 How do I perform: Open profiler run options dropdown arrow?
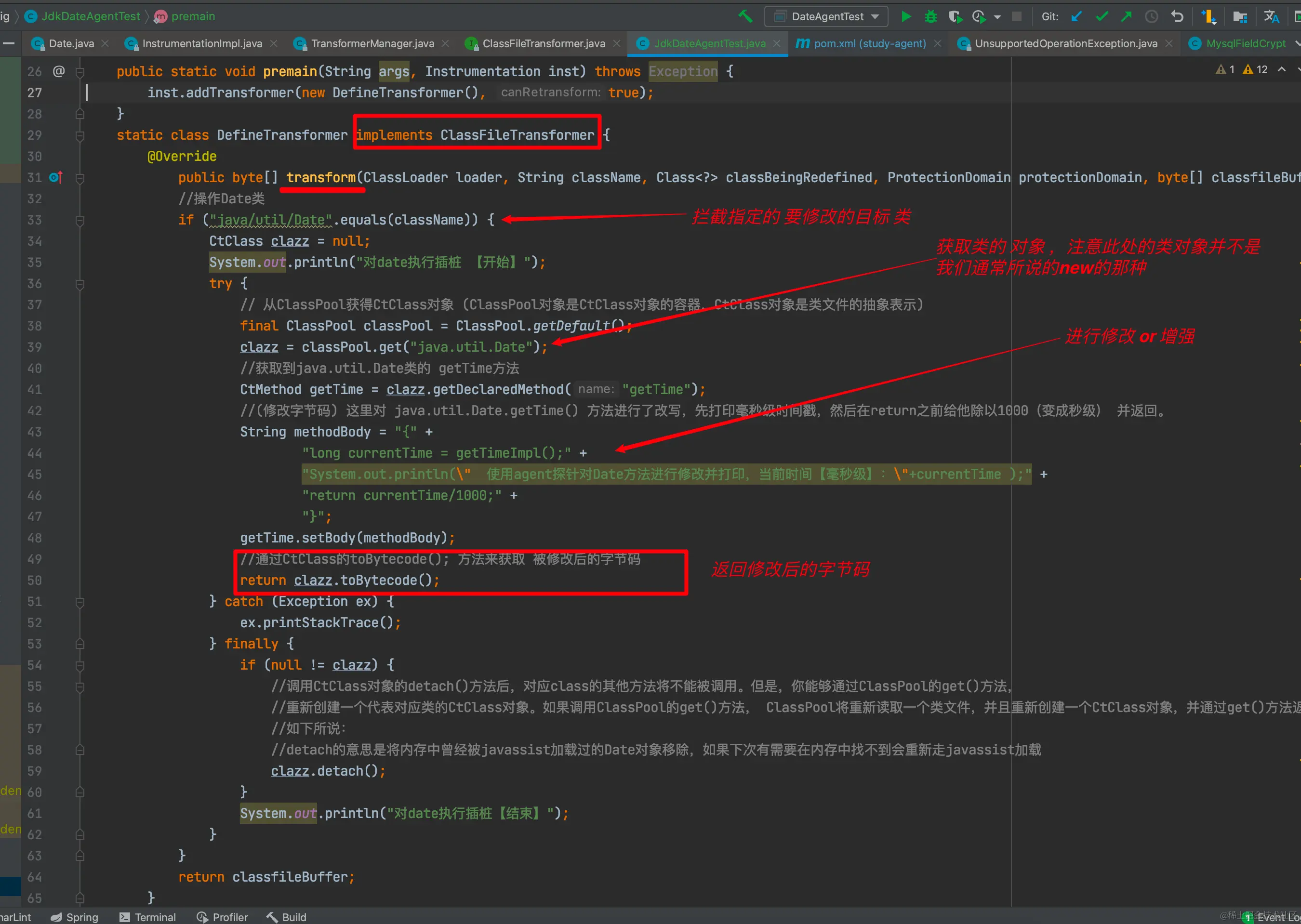click(x=997, y=17)
